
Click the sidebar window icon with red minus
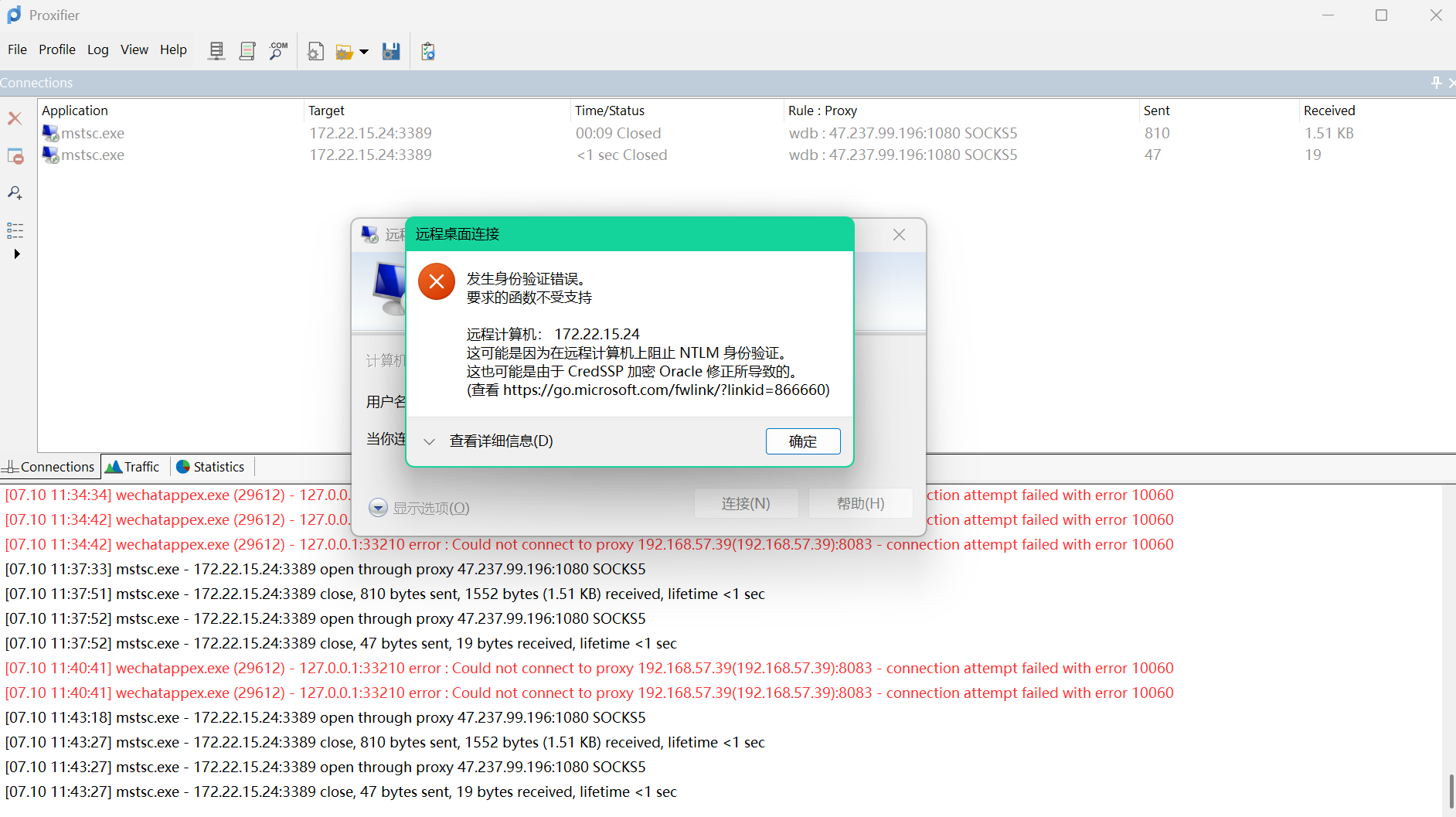(15, 156)
